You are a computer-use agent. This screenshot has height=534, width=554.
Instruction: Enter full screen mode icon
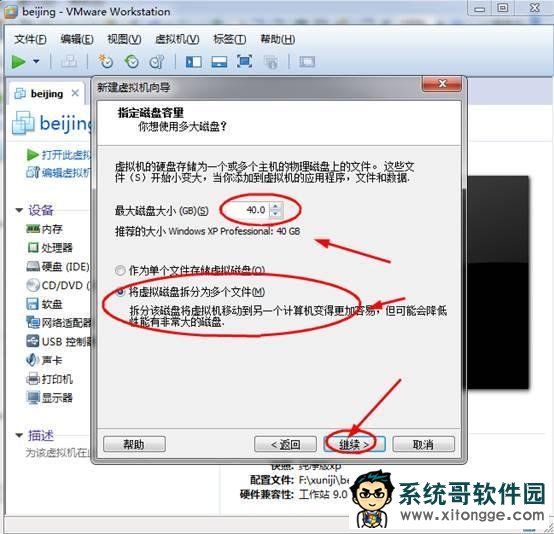[x=244, y=61]
